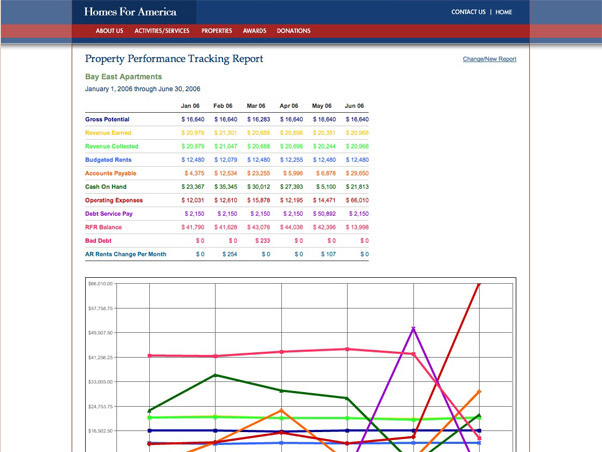Screen dimensions: 602x452
Task: Click Debt Service Pay May 06 value $ 50,892
Action: pyautogui.click(x=324, y=214)
